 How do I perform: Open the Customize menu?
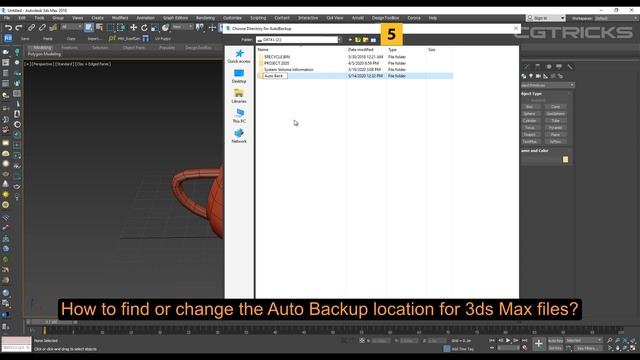pyautogui.click(x=232, y=18)
